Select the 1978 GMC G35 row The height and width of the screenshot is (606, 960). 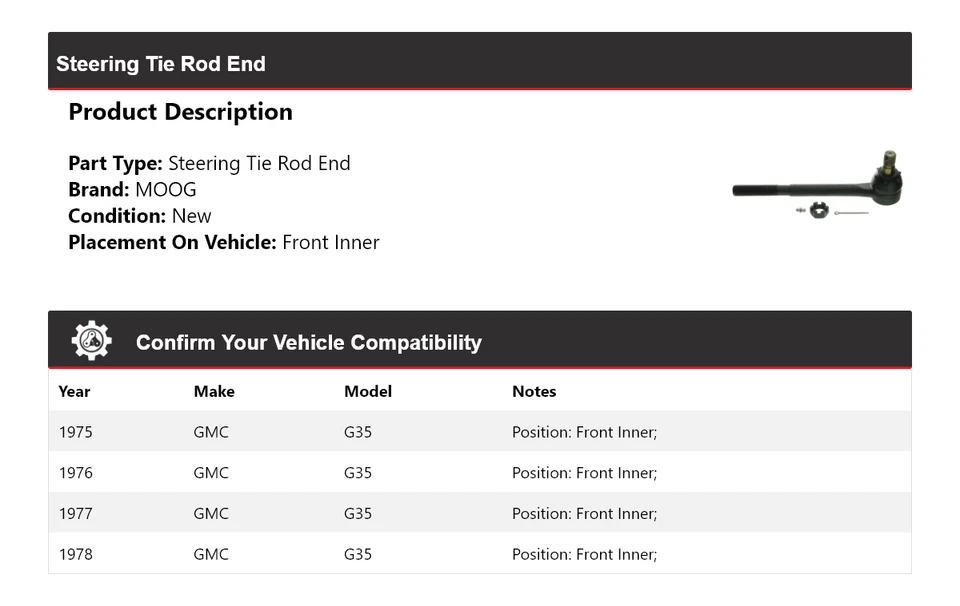(x=479, y=554)
